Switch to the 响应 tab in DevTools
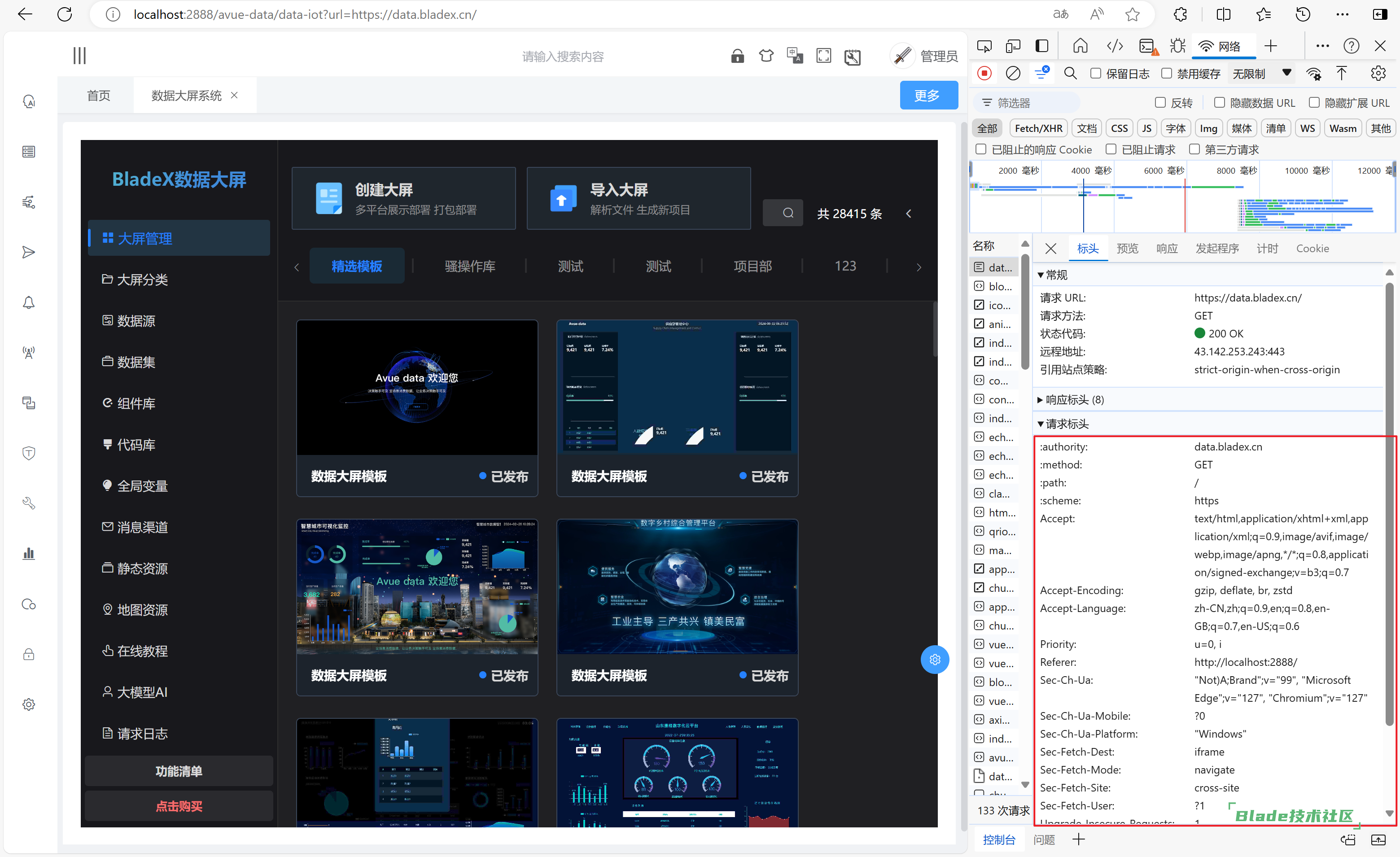Viewport: 1400px width, 857px height. (1167, 248)
